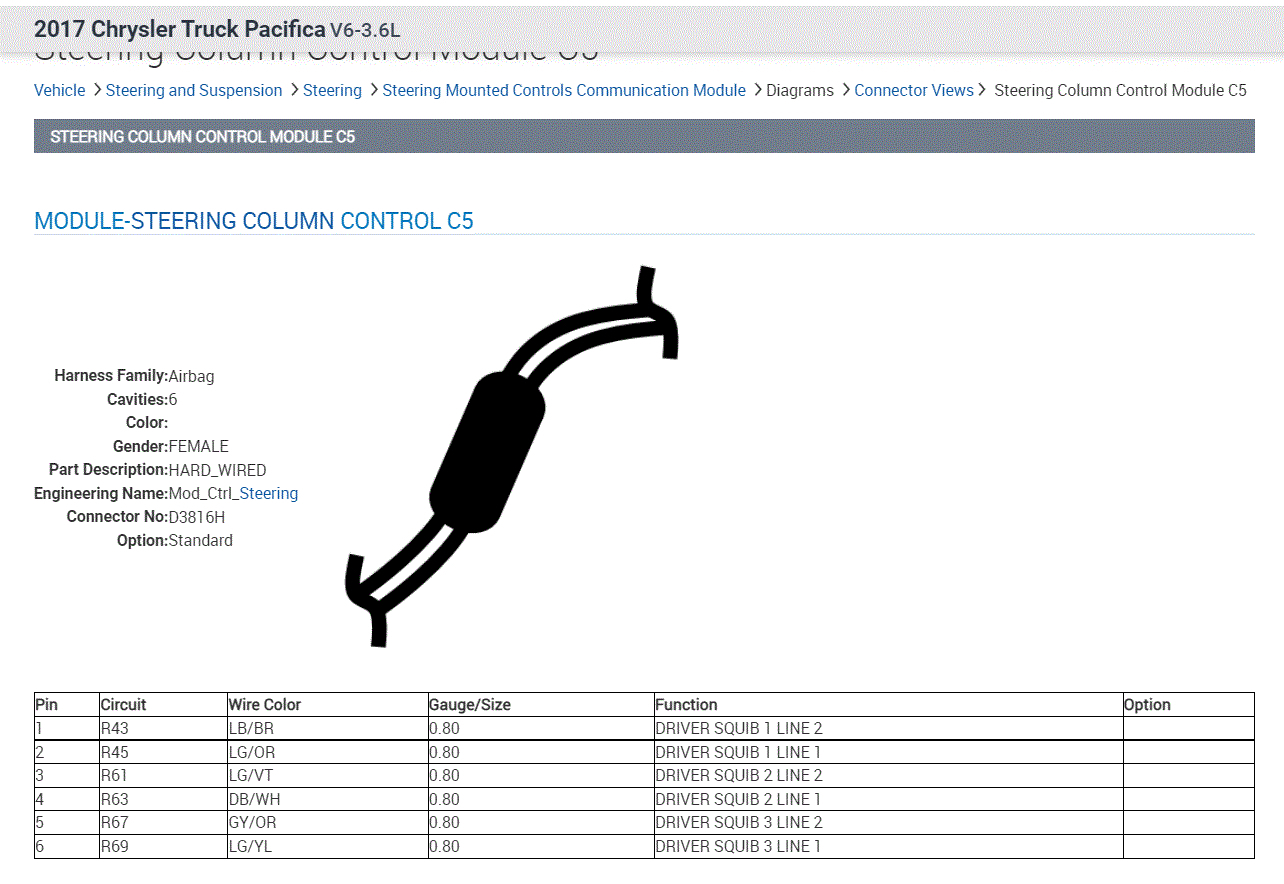Click the Pin column header
Image resolution: width=1284 pixels, height=884 pixels.
point(67,704)
